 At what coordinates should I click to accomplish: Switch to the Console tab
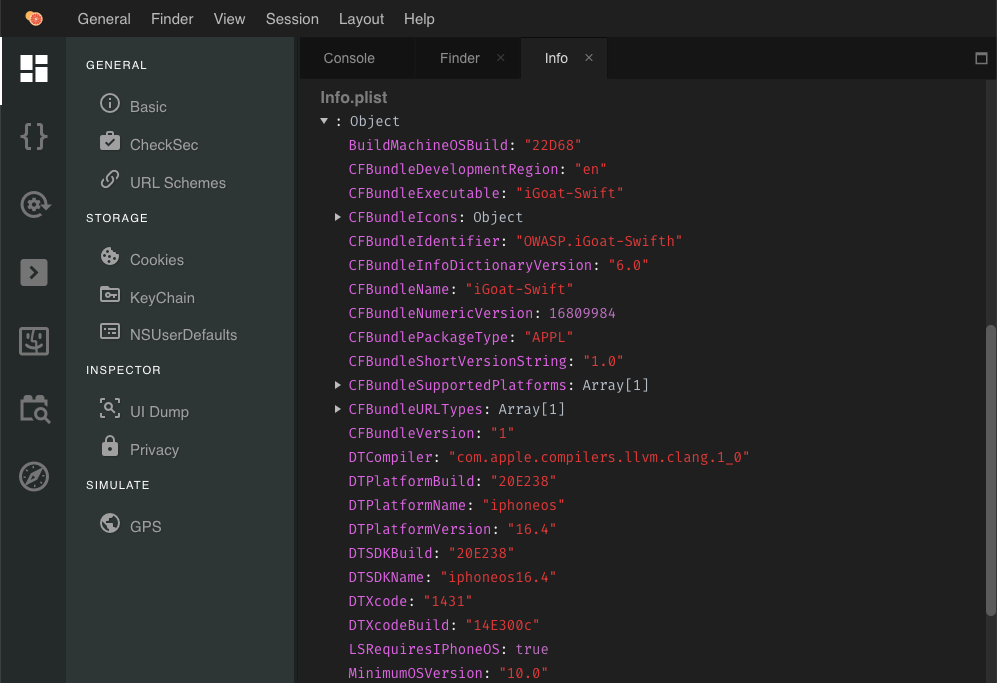[349, 58]
